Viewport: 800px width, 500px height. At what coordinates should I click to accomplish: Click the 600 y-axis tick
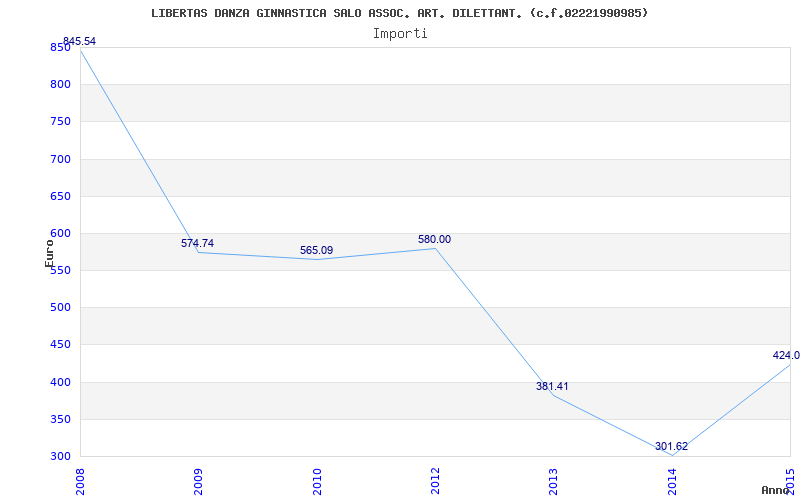[60, 234]
